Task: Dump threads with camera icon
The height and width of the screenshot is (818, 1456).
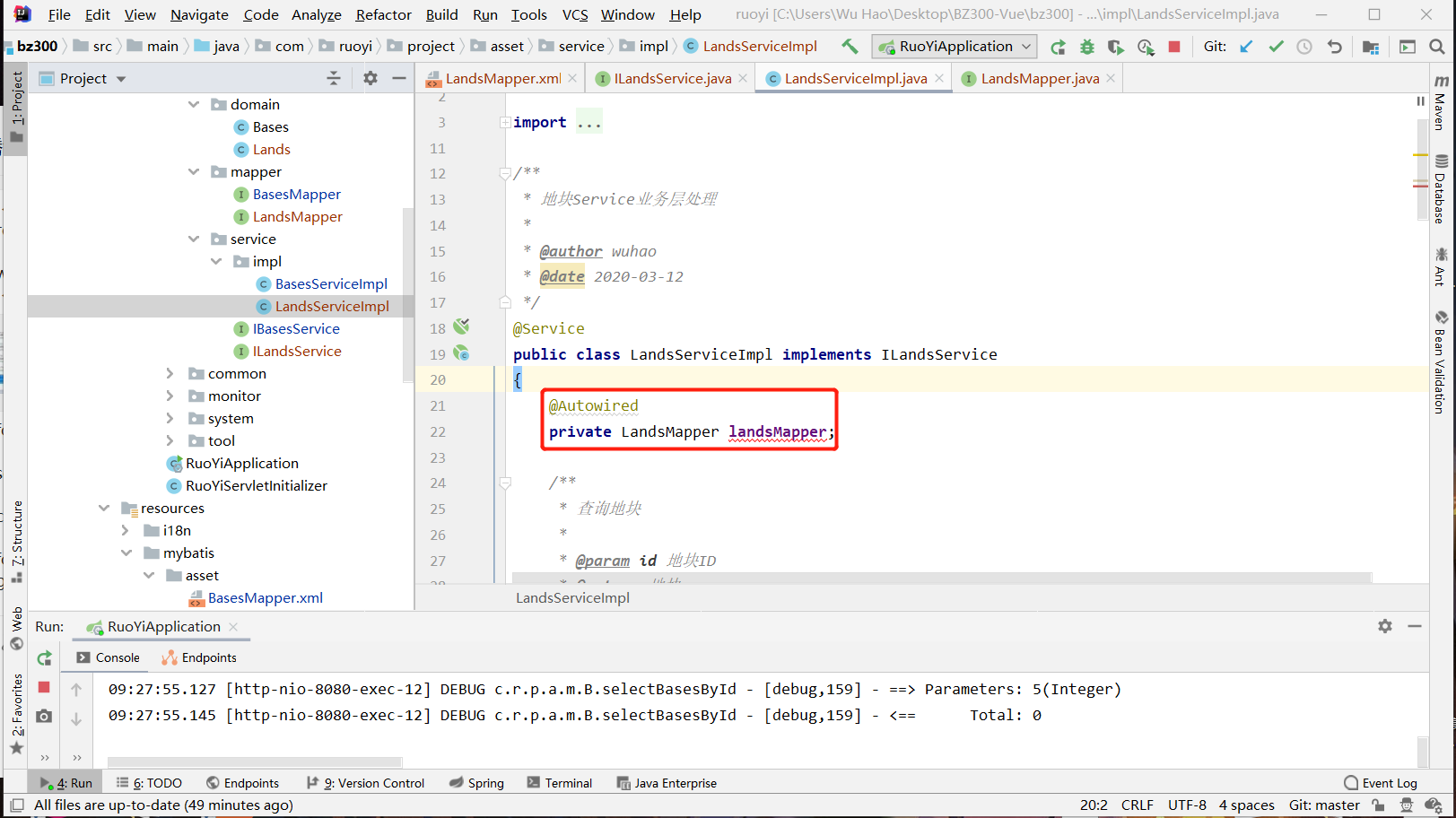Action: tap(44, 716)
